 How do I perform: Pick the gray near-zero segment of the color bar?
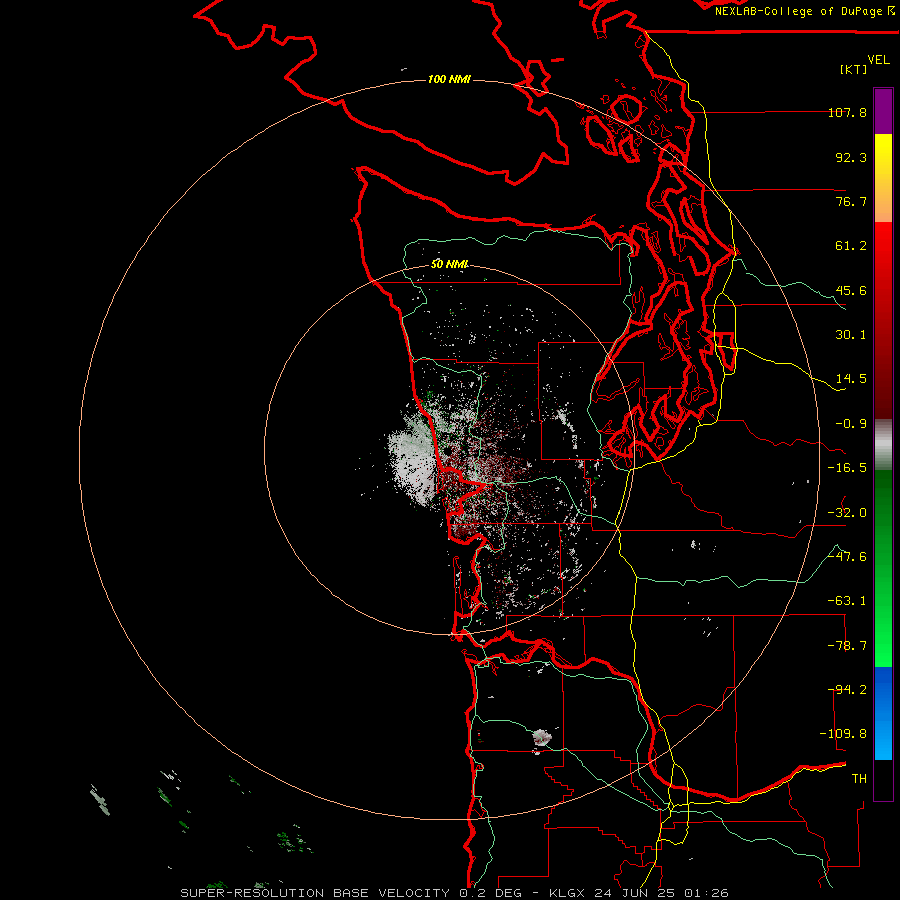[x=883, y=445]
